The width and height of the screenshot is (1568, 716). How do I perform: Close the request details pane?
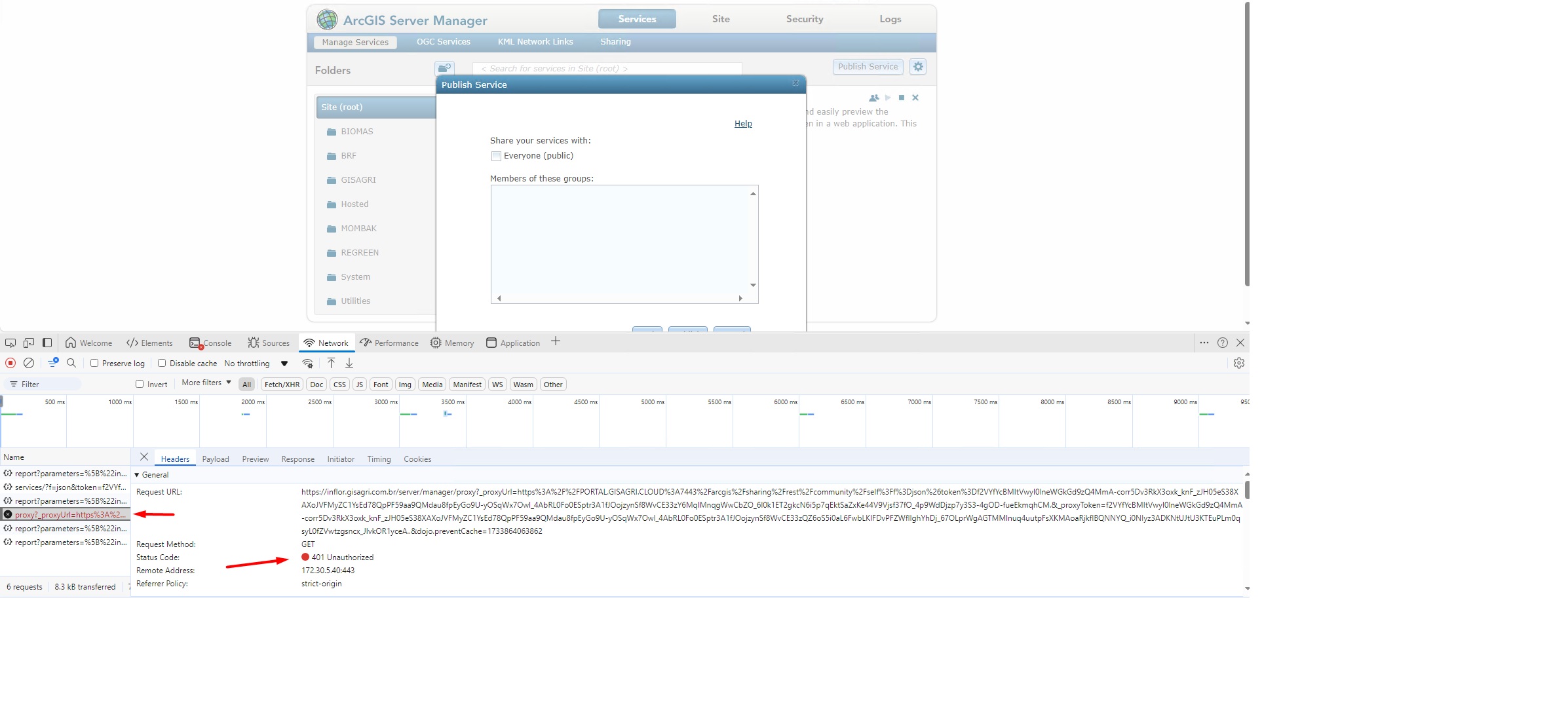tap(144, 457)
